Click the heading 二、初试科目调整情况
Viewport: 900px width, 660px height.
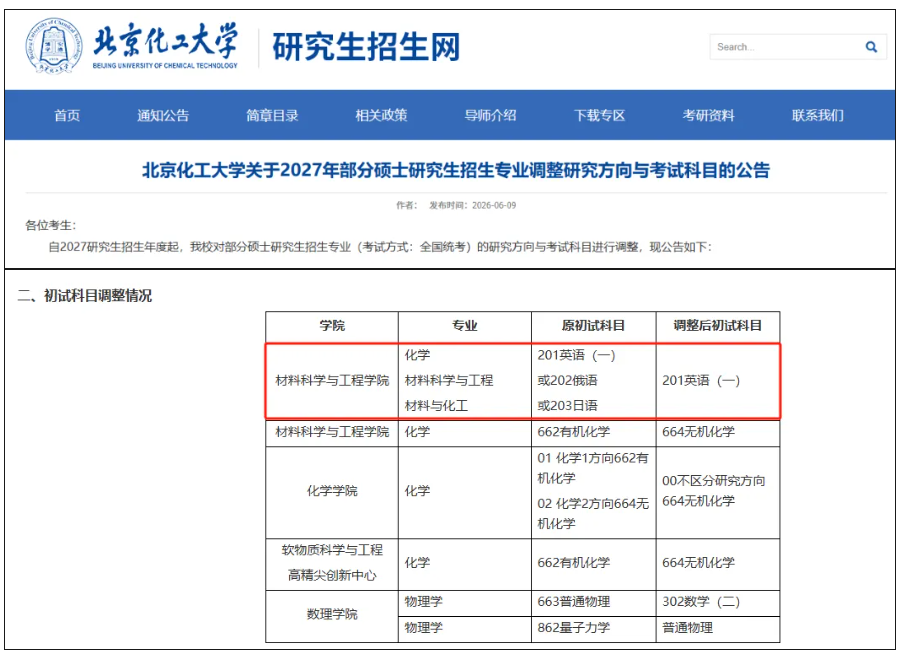pos(84,296)
